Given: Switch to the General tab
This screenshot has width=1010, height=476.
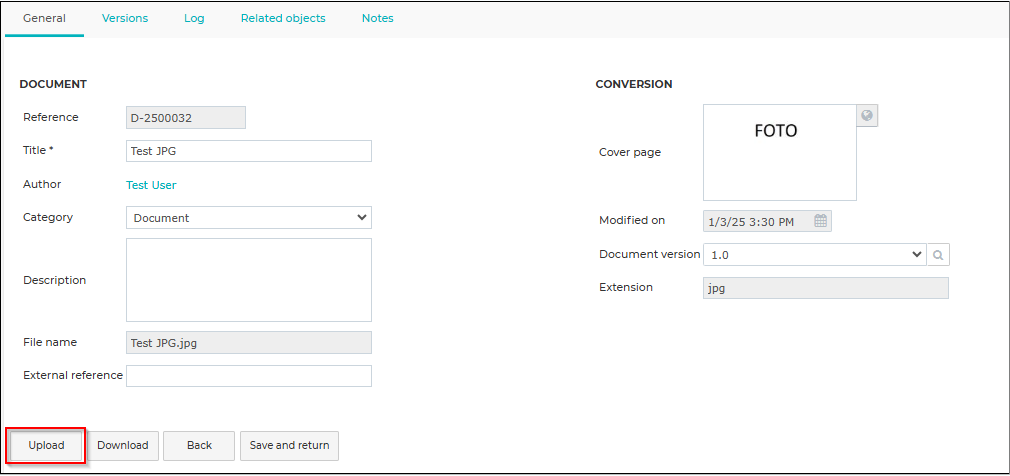Looking at the screenshot, I should click(44, 18).
